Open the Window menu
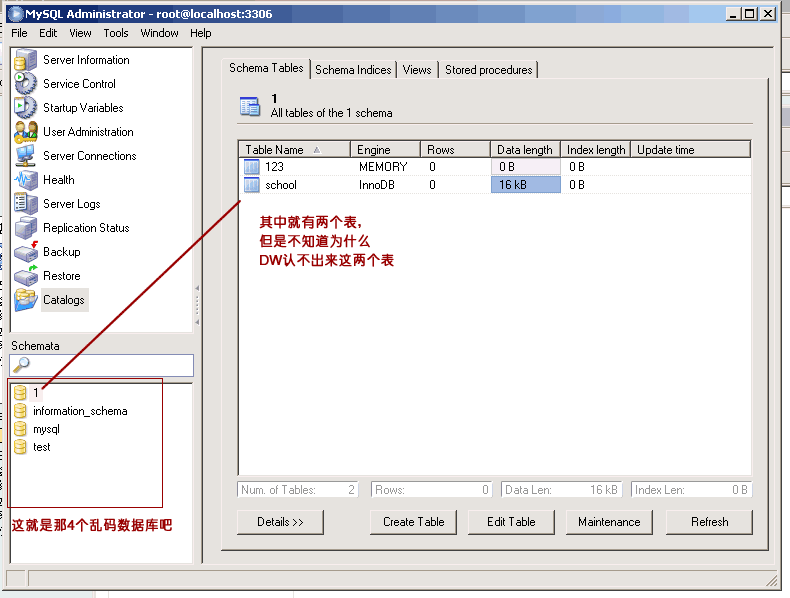790x598 pixels. point(159,33)
